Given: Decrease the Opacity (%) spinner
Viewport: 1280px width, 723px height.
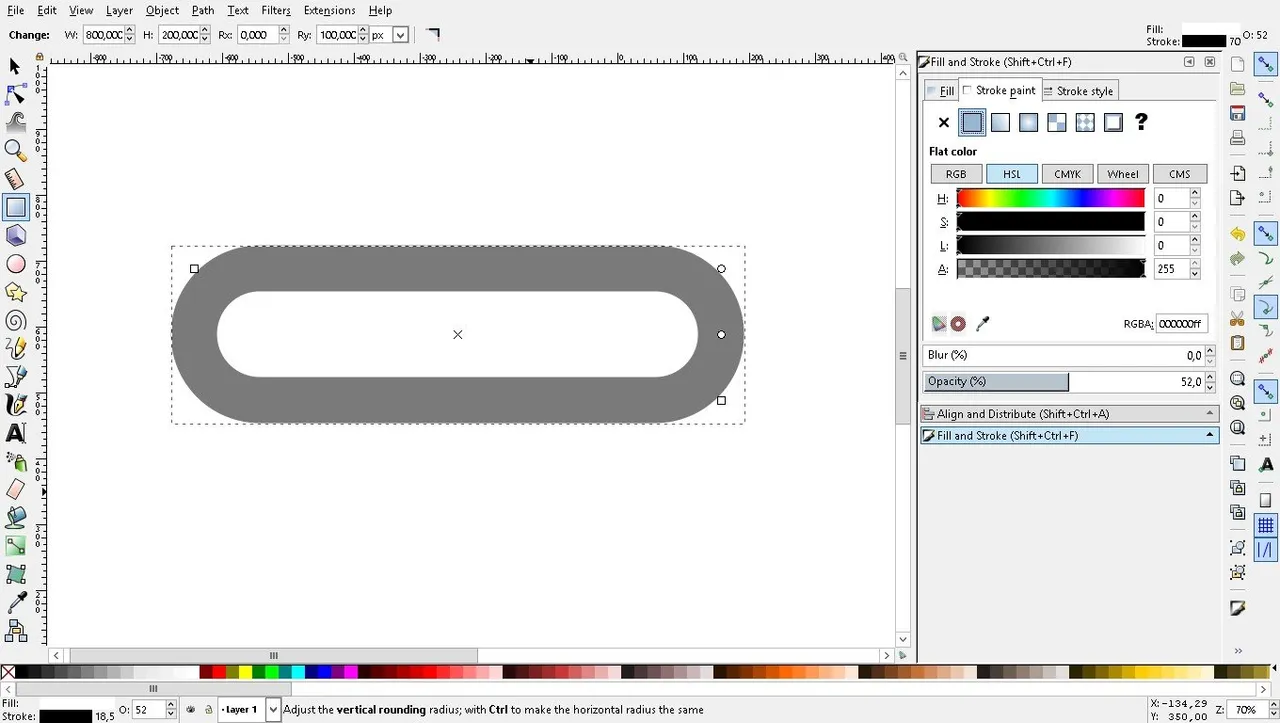Looking at the screenshot, I should tap(1210, 386).
